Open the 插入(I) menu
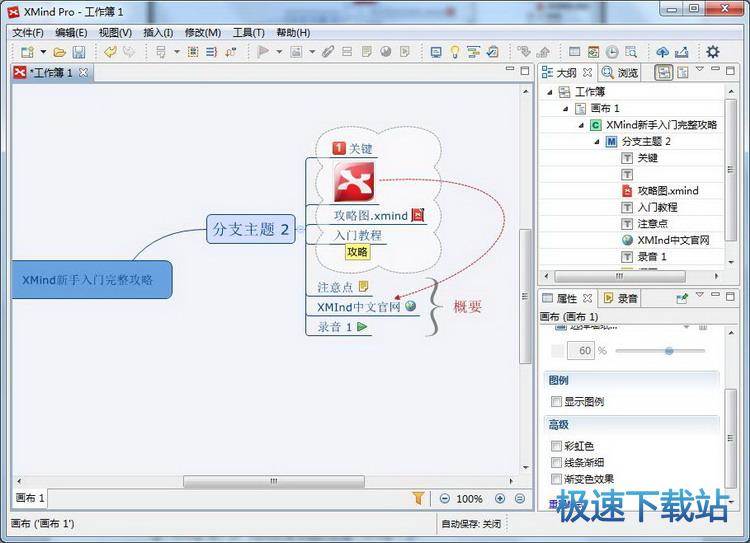The height and width of the screenshot is (543, 750). 158,33
